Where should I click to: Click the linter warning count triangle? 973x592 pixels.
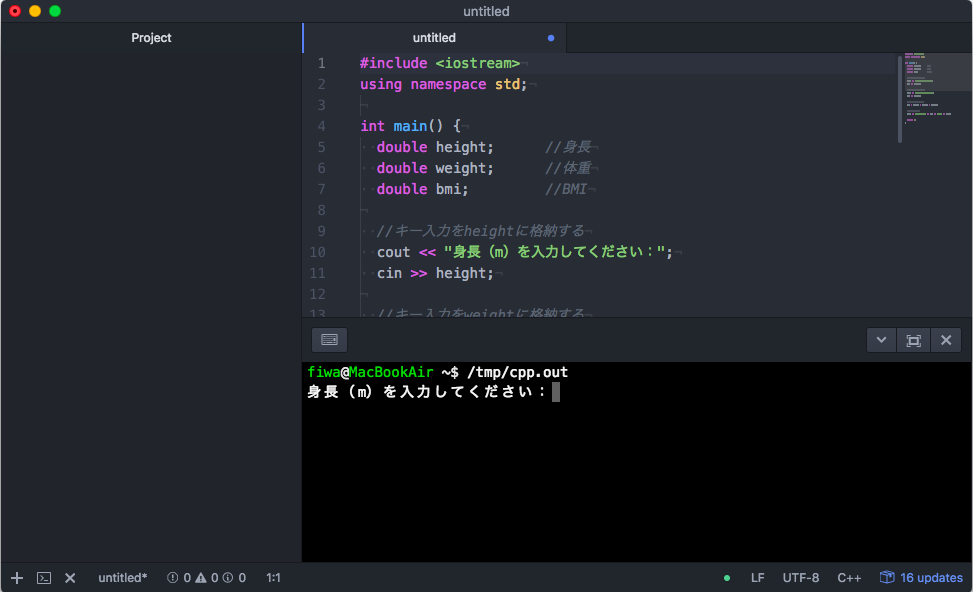point(200,578)
